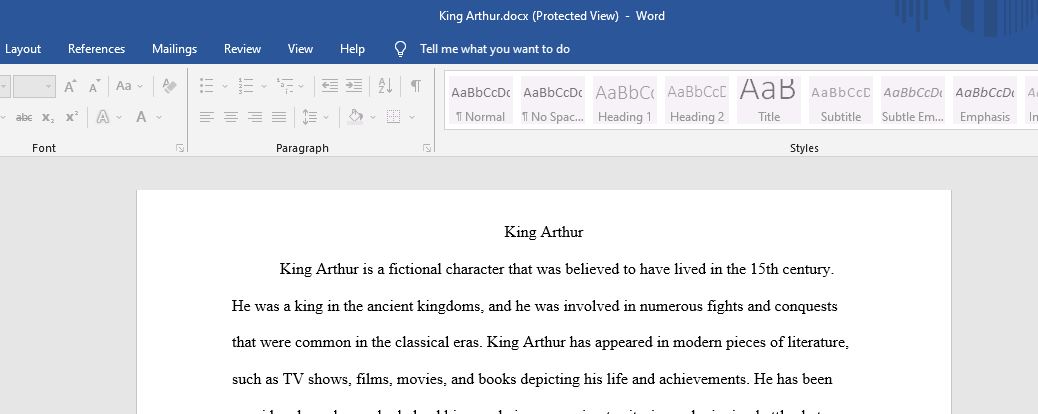
Task: Apply the font color button
Action: pyautogui.click(x=141, y=117)
